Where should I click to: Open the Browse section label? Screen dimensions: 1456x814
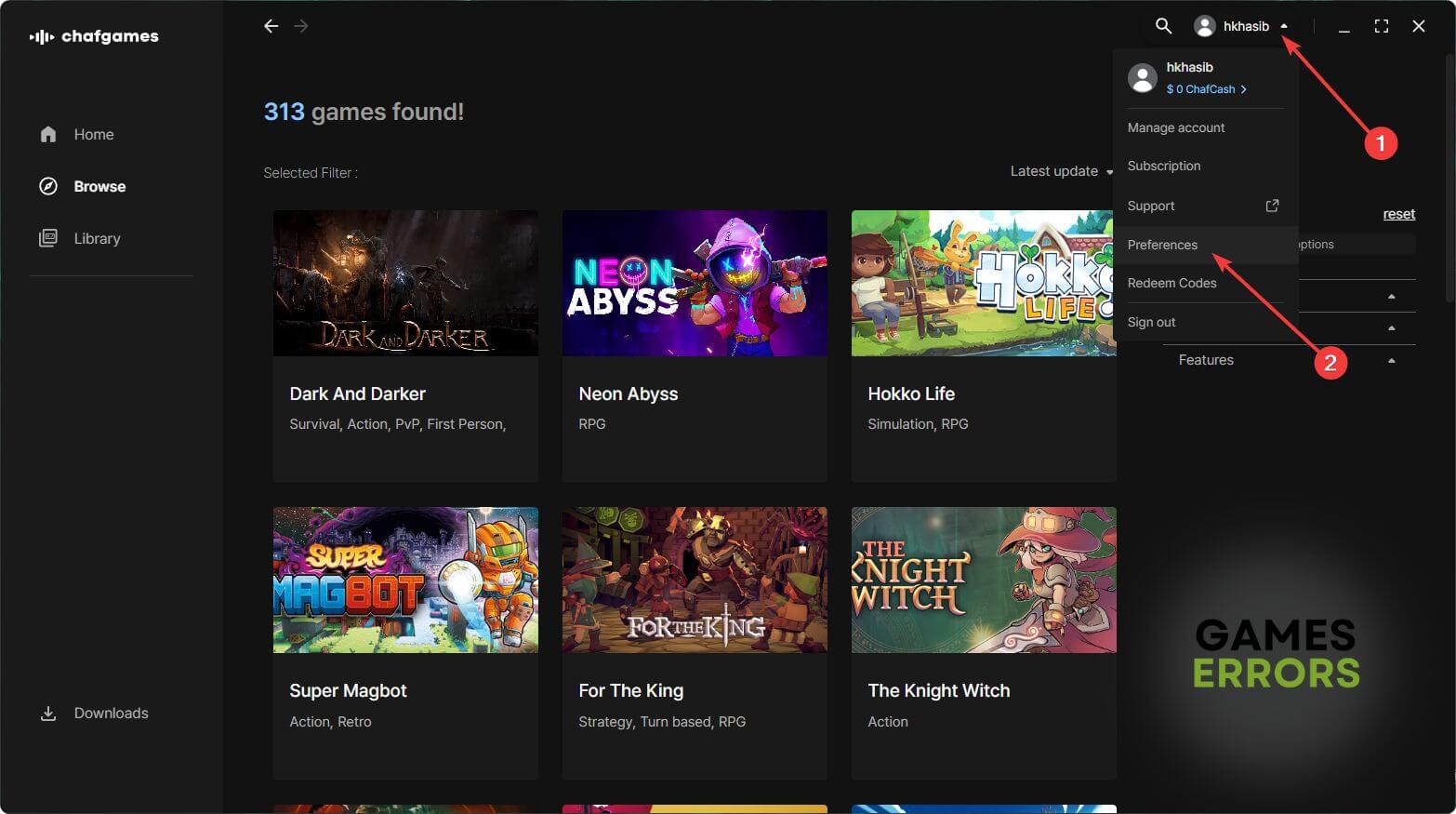[99, 186]
